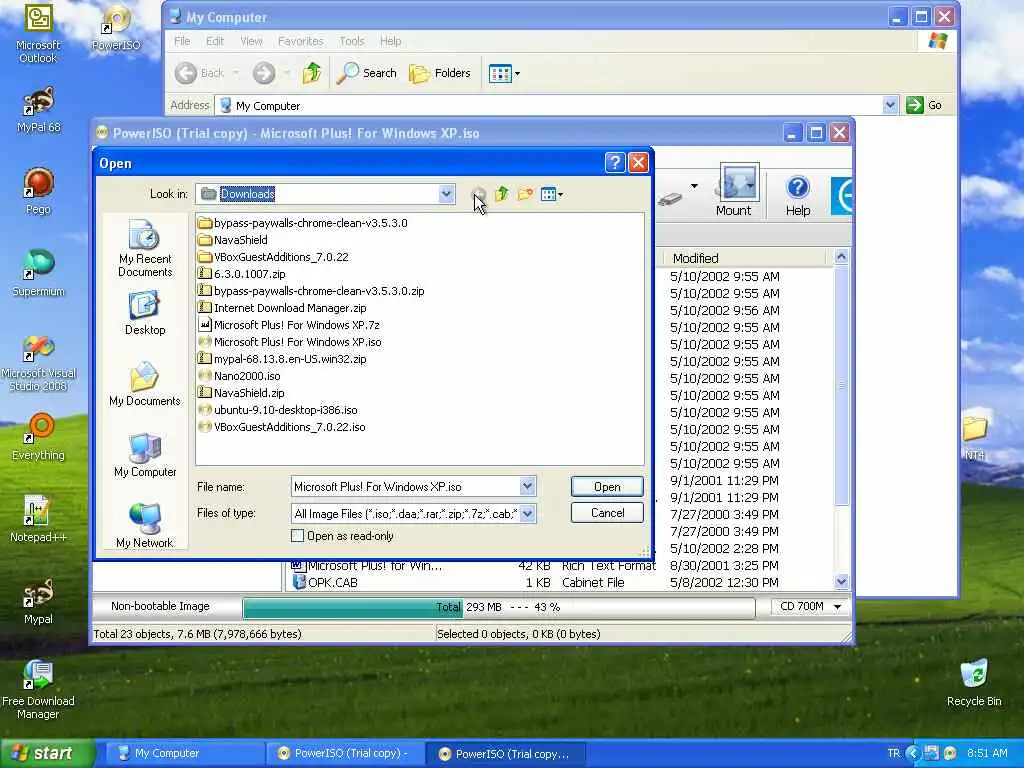Open My Recent Documents place
This screenshot has width=1024, height=768.
pos(144,249)
